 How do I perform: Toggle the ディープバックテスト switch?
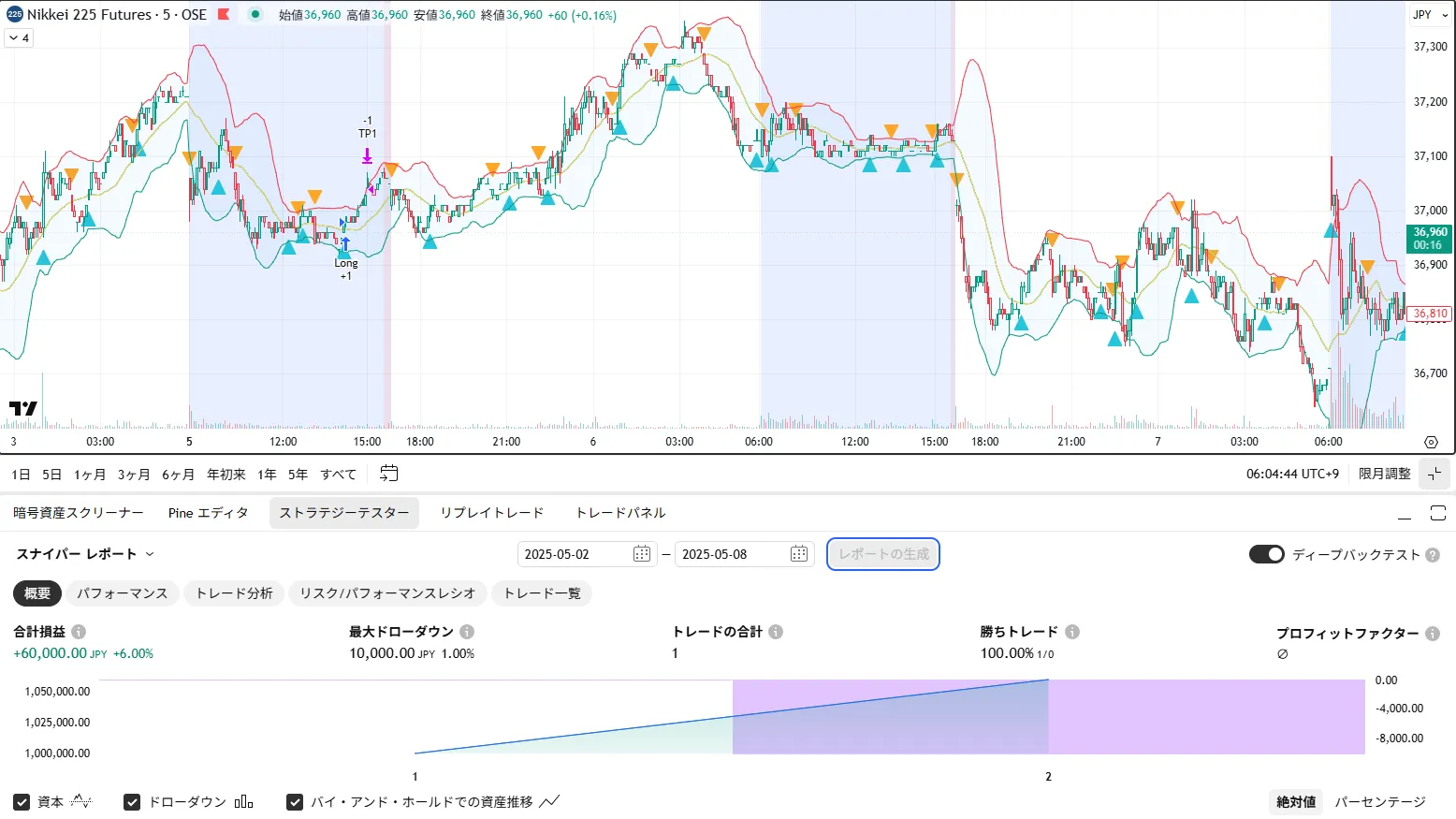pyautogui.click(x=1266, y=554)
